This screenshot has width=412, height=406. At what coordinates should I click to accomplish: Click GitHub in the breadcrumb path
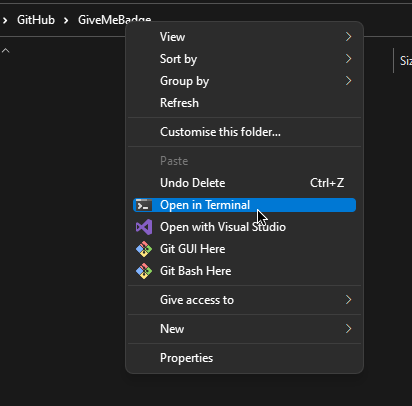click(36, 20)
